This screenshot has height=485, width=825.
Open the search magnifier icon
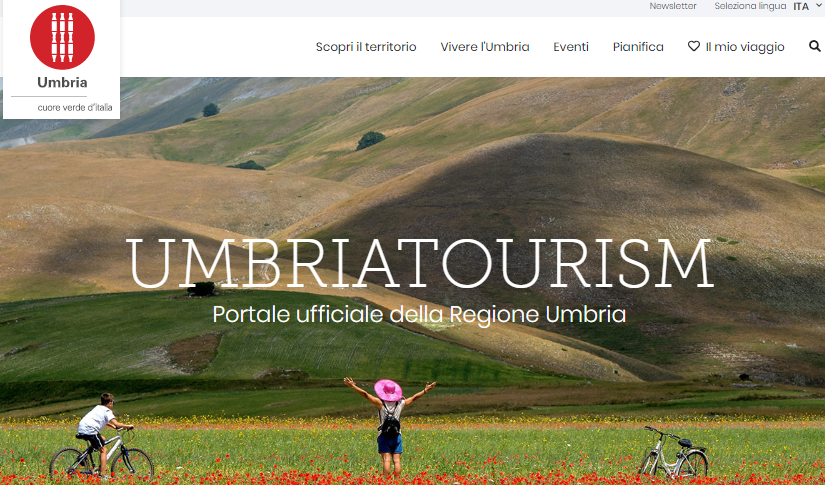[x=814, y=46]
